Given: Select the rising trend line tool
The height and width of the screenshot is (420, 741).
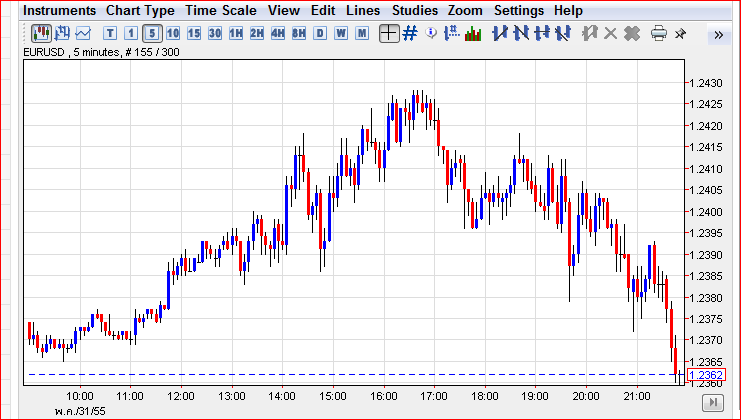Looking at the screenshot, I should 500,34.
